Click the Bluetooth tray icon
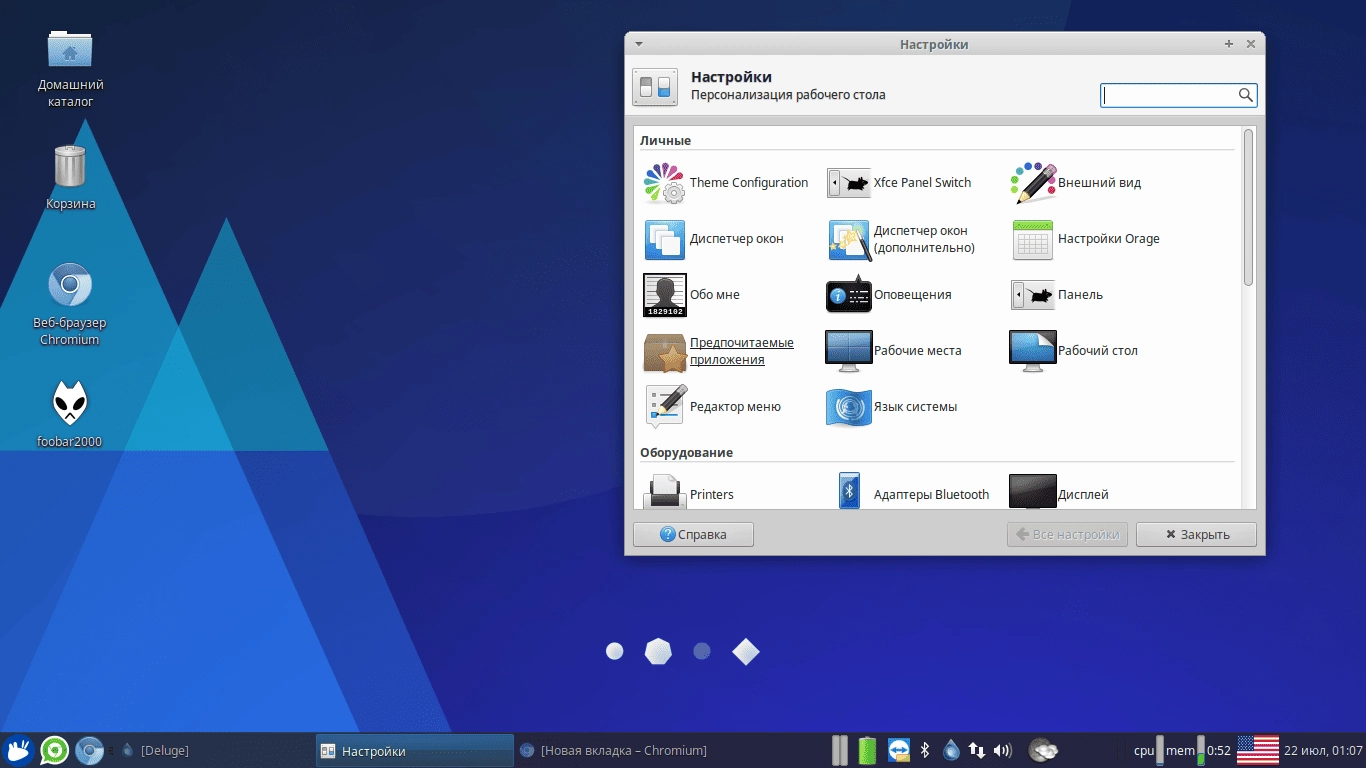Screen dimensions: 1366x768 pos(925,750)
